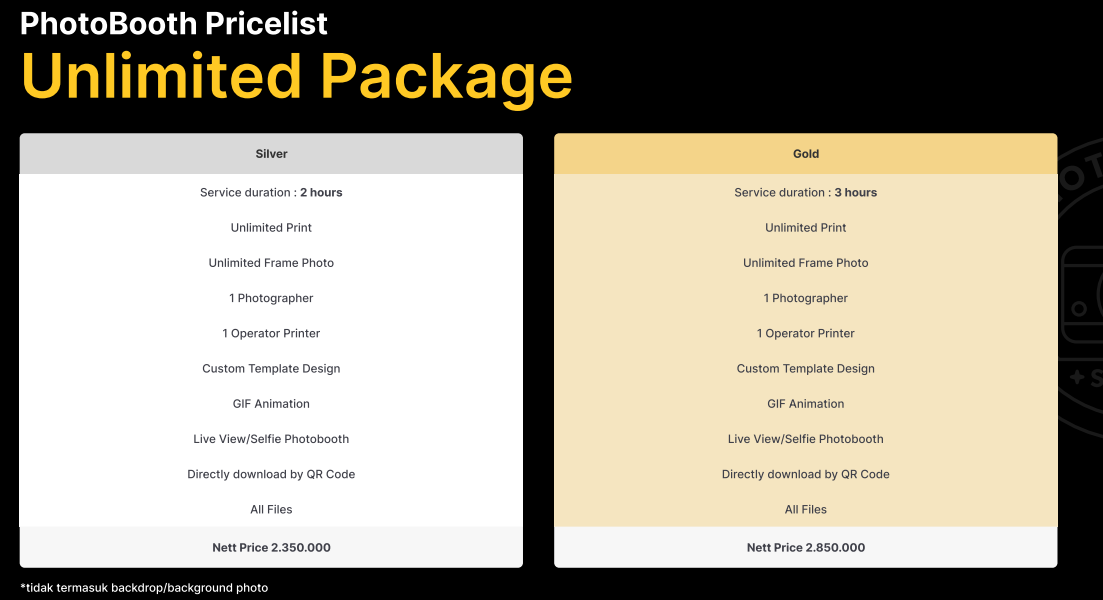Click the Silver package header
Screen dimensions: 1103x600
pyautogui.click(x=271, y=153)
